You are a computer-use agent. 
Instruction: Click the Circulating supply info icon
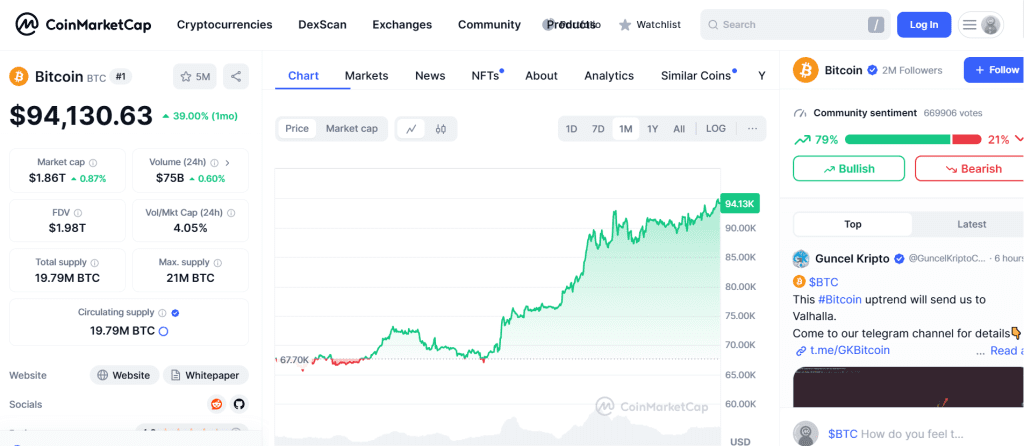coord(162,313)
